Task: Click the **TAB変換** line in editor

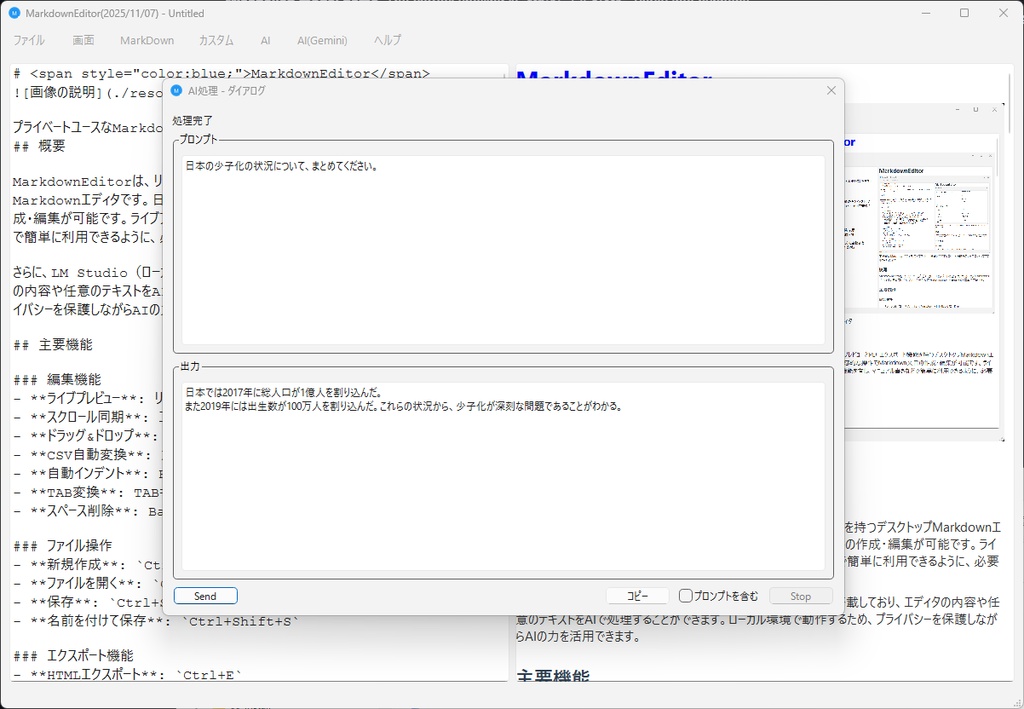Action: 88,492
